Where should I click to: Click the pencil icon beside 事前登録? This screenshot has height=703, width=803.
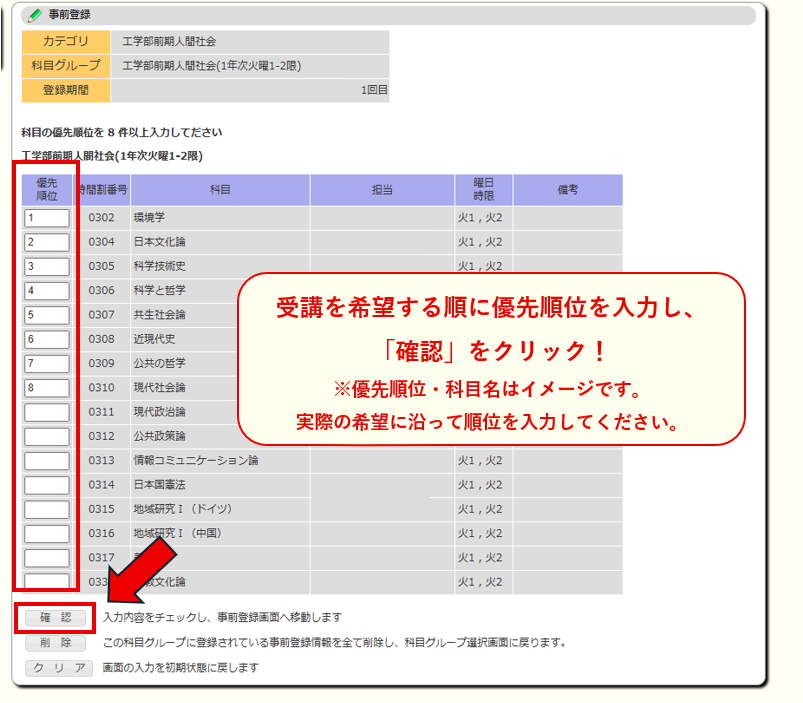click(35, 15)
